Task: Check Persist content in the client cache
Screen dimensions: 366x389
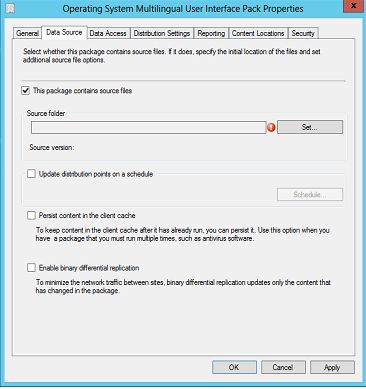Action: [x=31, y=215]
